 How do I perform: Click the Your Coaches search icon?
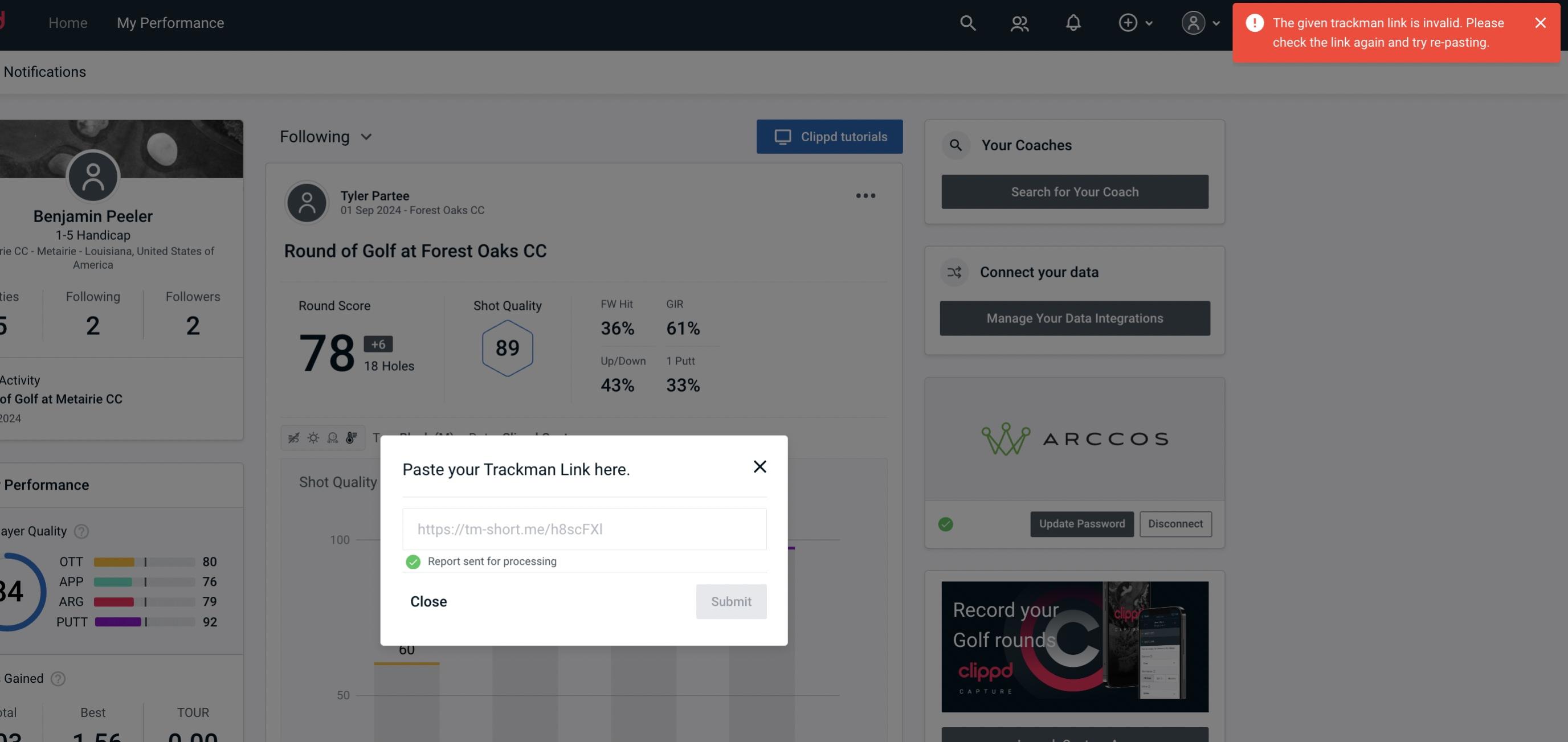click(955, 145)
